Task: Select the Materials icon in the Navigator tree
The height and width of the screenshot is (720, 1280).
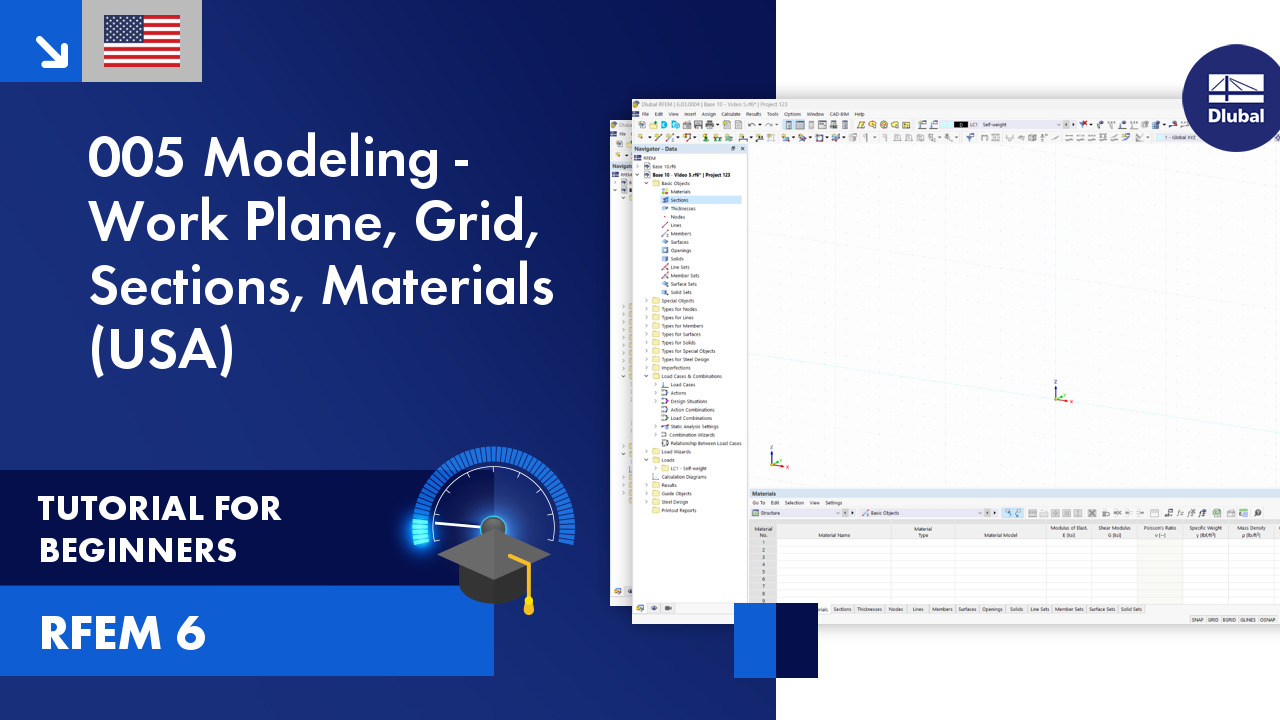Action: pyautogui.click(x=664, y=191)
